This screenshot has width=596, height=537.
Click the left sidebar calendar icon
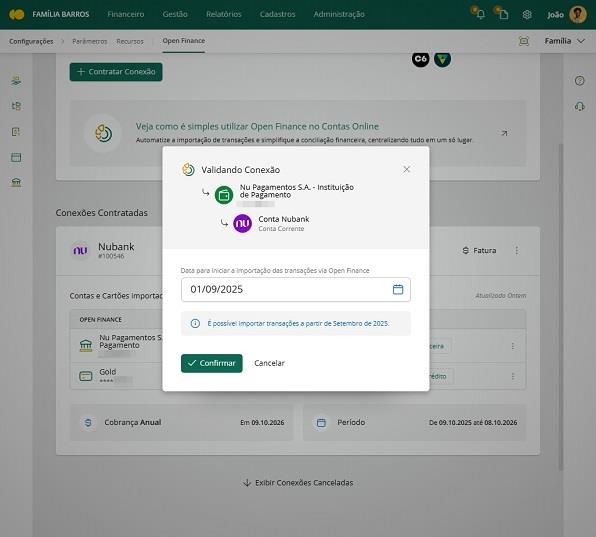pyautogui.click(x=16, y=157)
